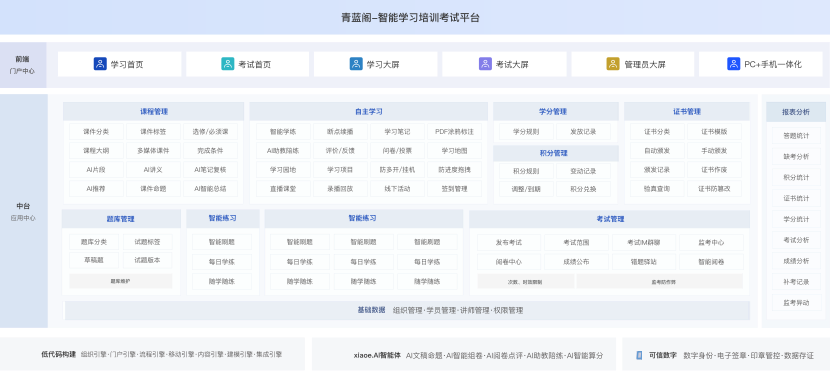Click AI笔记复核
Screen dimensions: 830x381
point(210,170)
